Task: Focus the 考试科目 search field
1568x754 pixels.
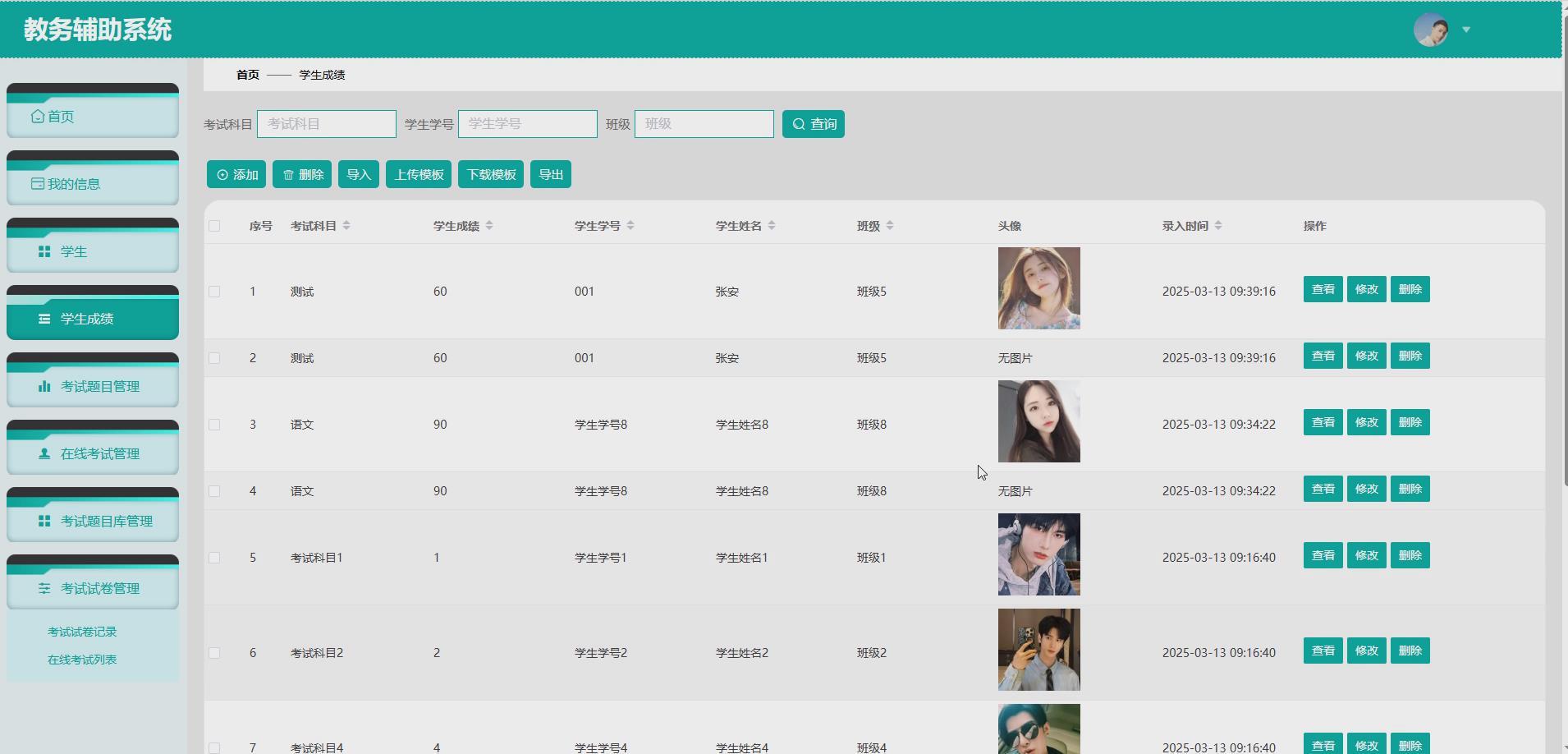Action: (x=327, y=124)
